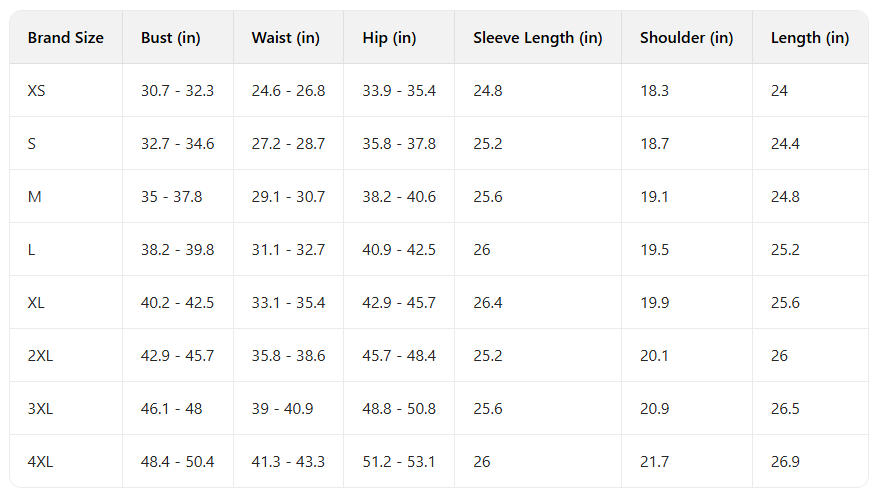879x498 pixels.
Task: Select the Waist (in) header cell
Action: pos(285,38)
